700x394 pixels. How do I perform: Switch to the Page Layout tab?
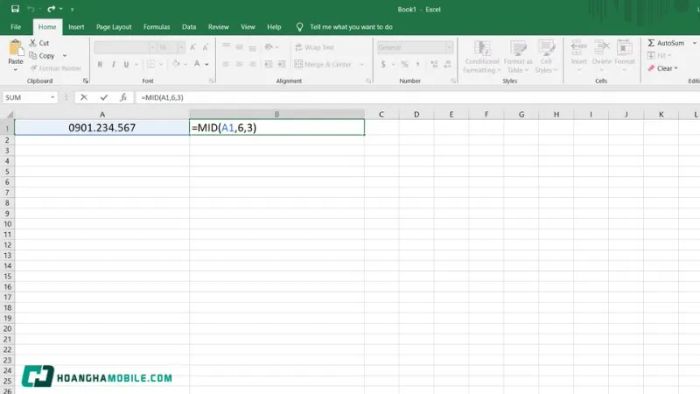(x=114, y=27)
